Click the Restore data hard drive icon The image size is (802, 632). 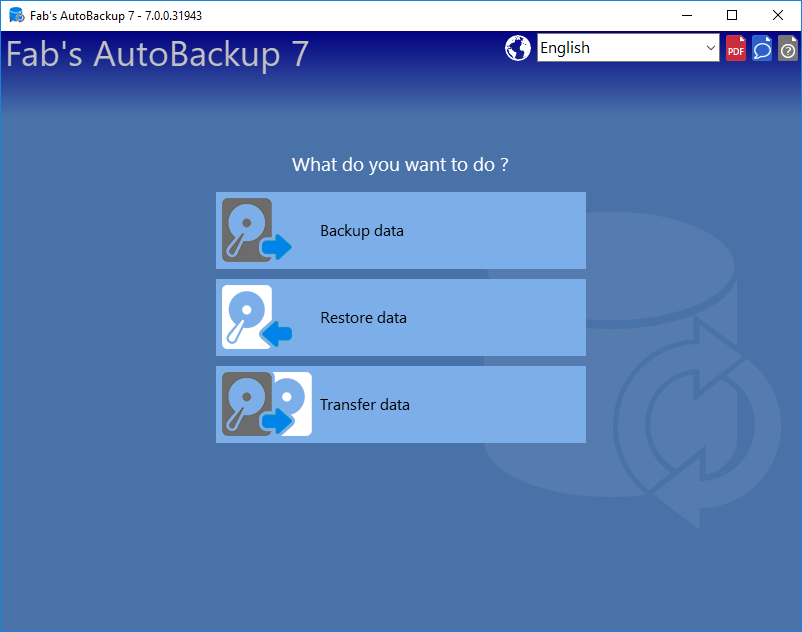point(257,317)
